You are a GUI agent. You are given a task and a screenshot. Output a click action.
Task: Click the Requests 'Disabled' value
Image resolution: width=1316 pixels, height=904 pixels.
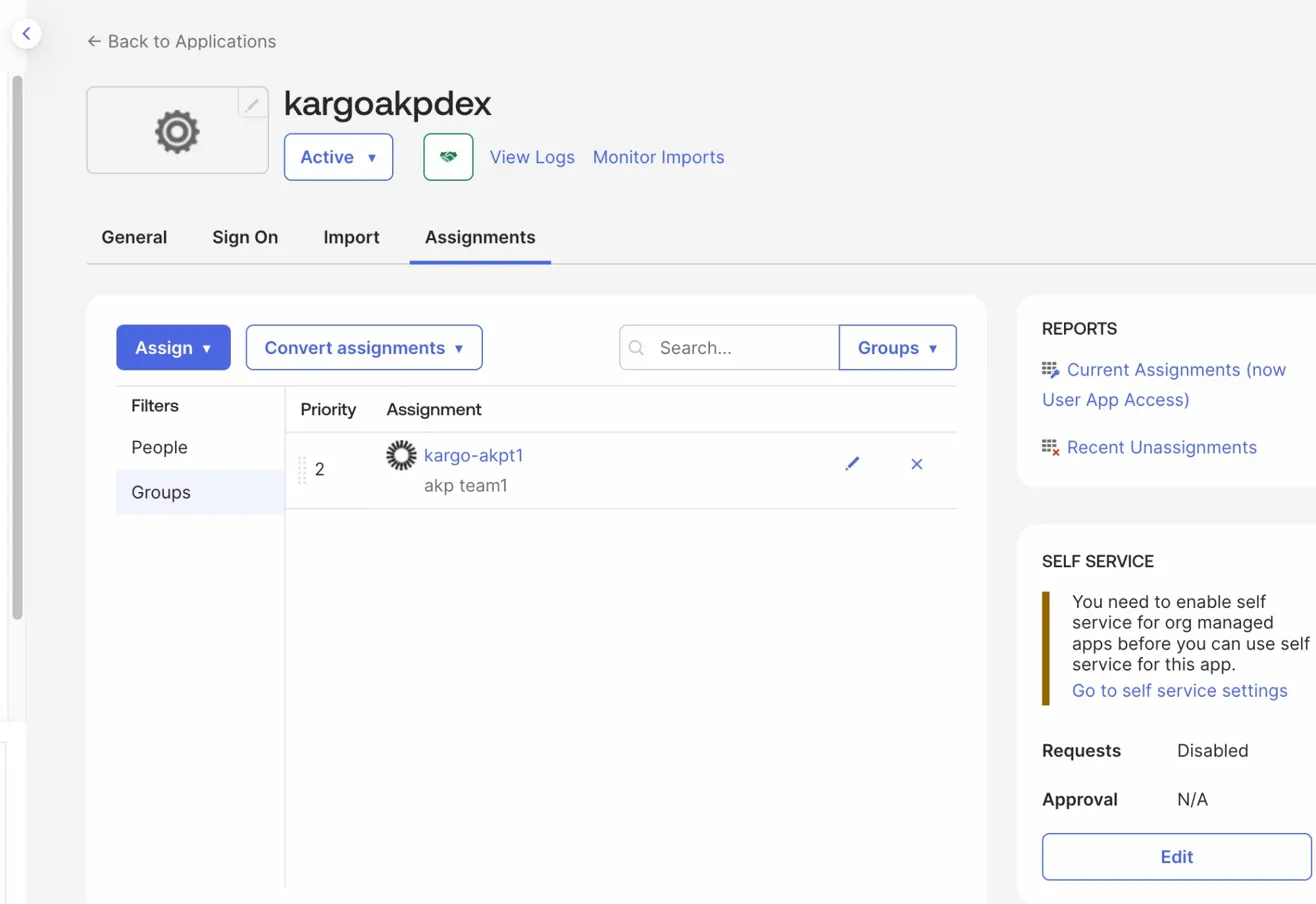point(1213,750)
